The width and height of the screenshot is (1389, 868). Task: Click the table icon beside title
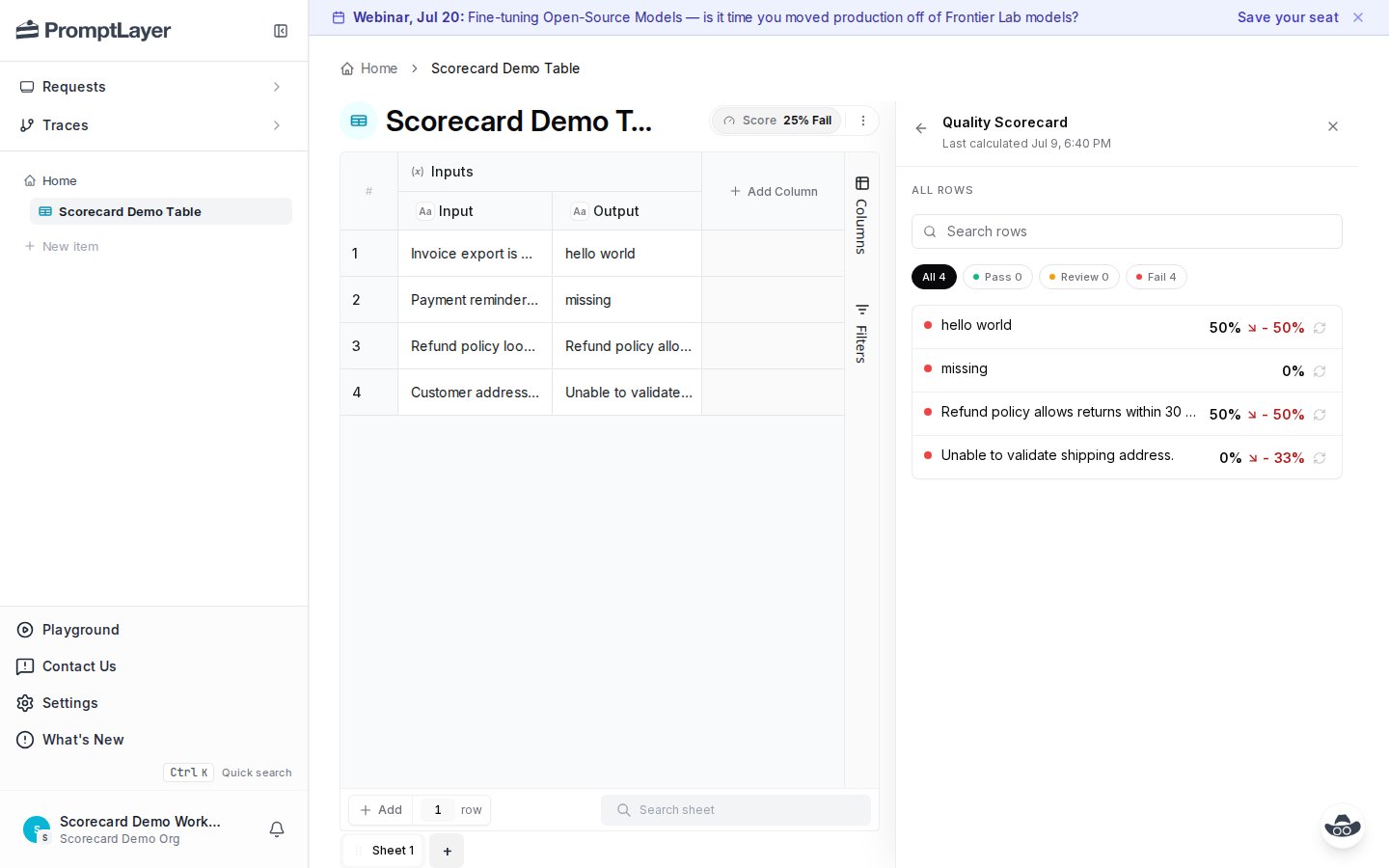click(x=359, y=121)
